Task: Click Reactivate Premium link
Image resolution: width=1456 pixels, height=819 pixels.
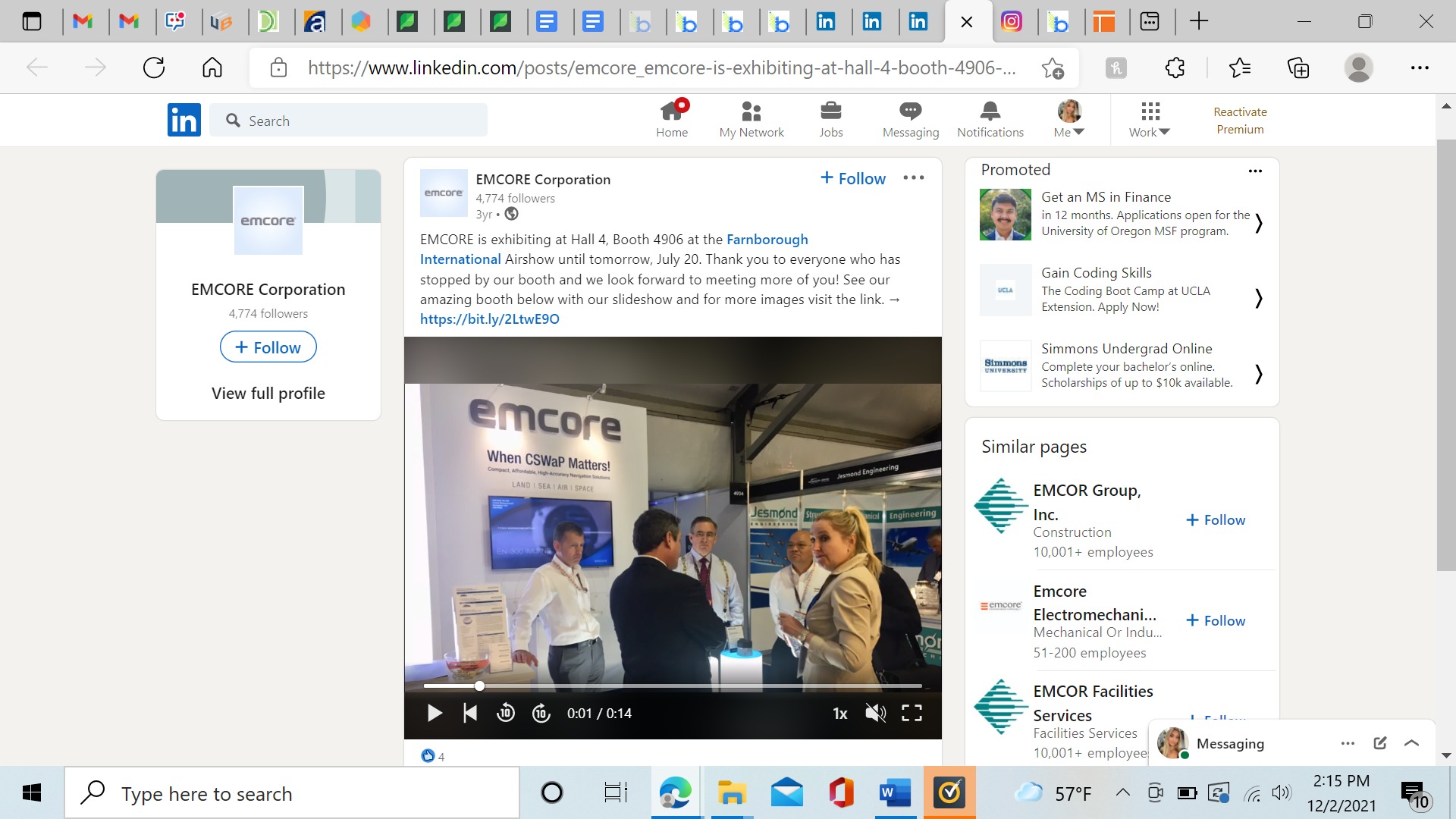Action: tap(1240, 121)
